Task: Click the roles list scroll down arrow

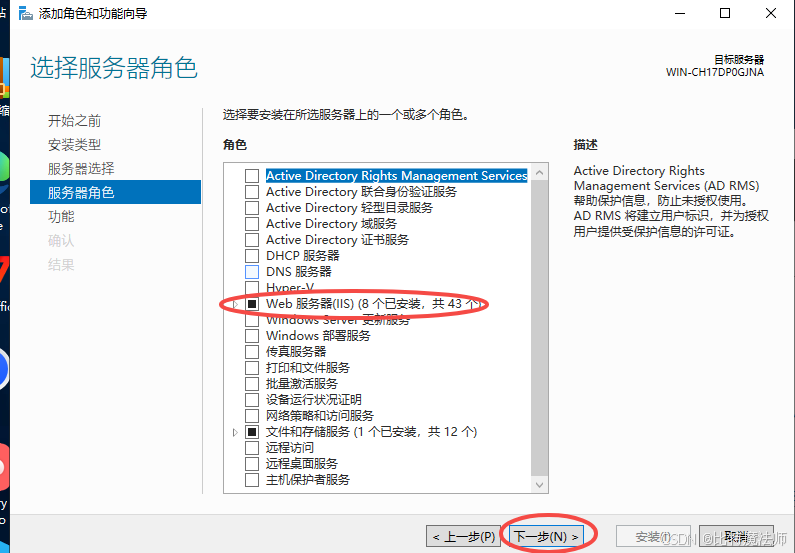Action: (x=539, y=485)
